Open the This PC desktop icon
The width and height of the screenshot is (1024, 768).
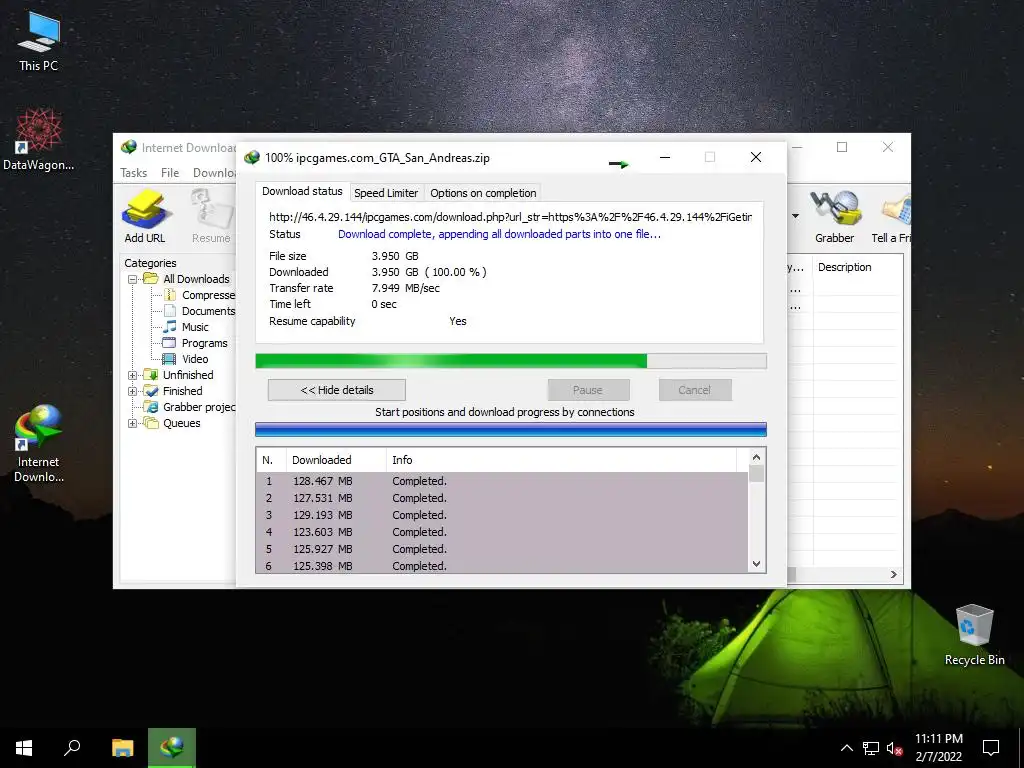(39, 41)
